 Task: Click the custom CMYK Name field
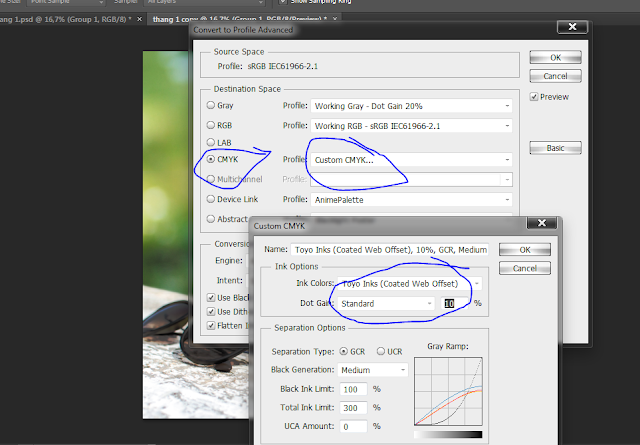point(390,249)
